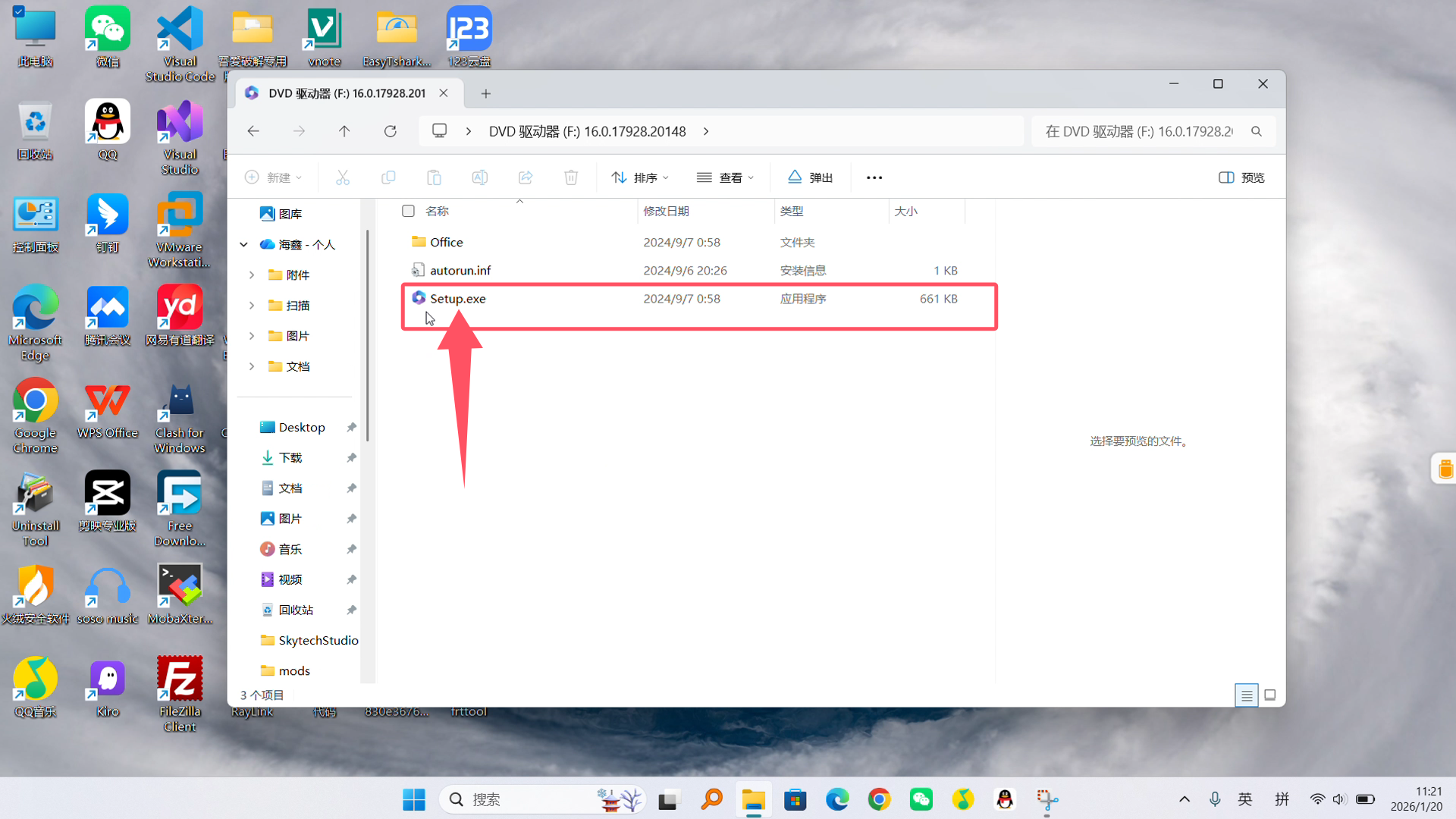
Task: Expand the 附件 folder in the sidebar
Action: [x=252, y=275]
